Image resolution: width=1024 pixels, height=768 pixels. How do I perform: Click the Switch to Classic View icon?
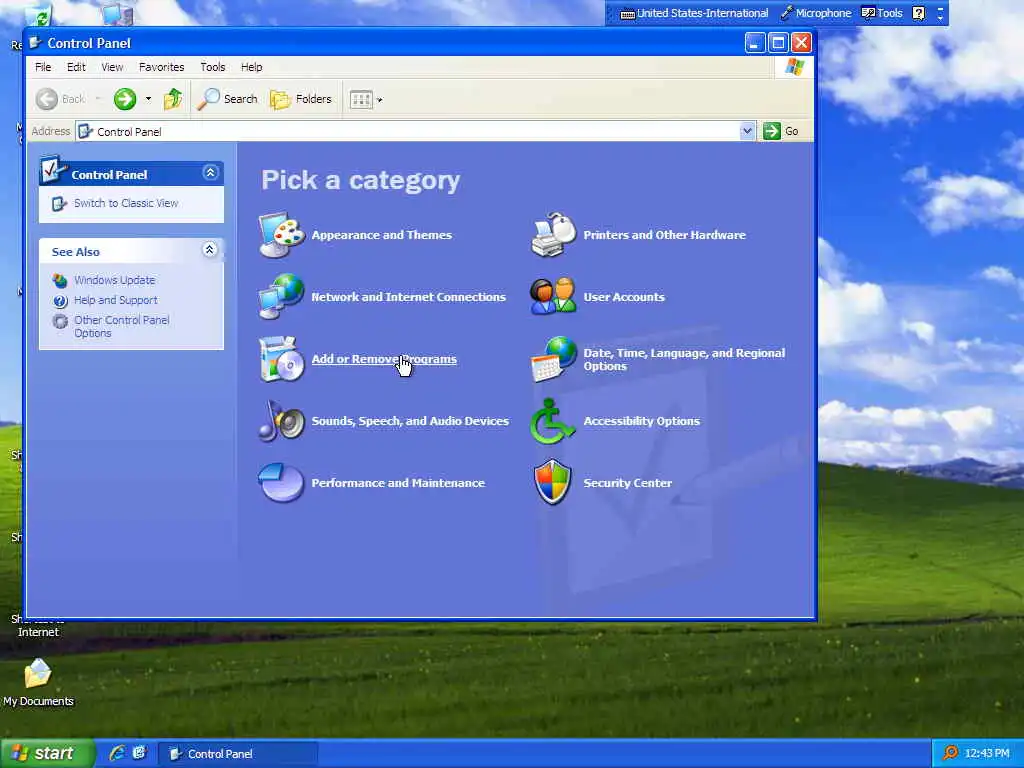(59, 204)
